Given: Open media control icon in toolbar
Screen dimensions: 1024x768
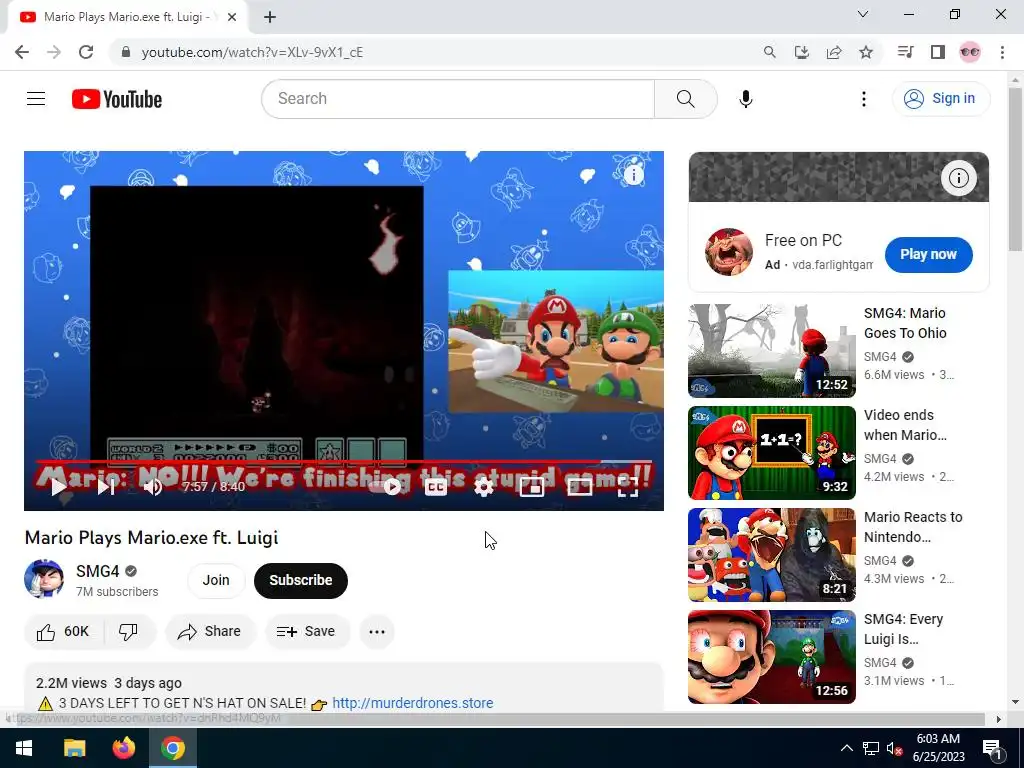Looking at the screenshot, I should point(906,52).
